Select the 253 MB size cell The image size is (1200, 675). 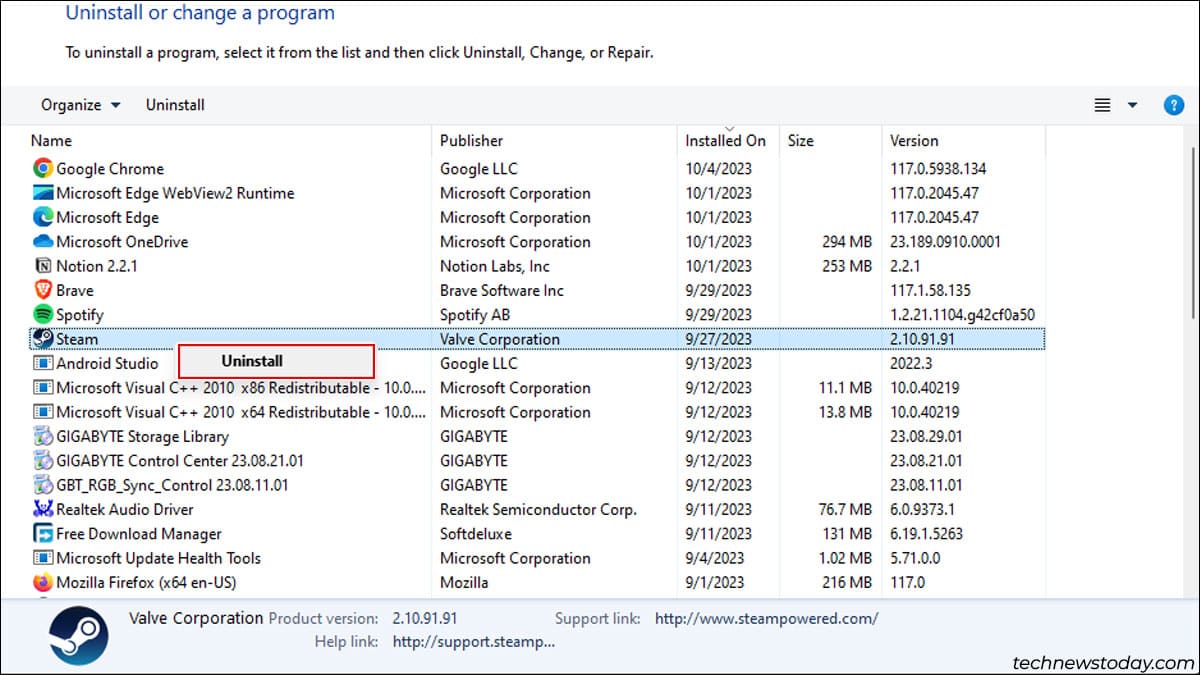(x=846, y=266)
